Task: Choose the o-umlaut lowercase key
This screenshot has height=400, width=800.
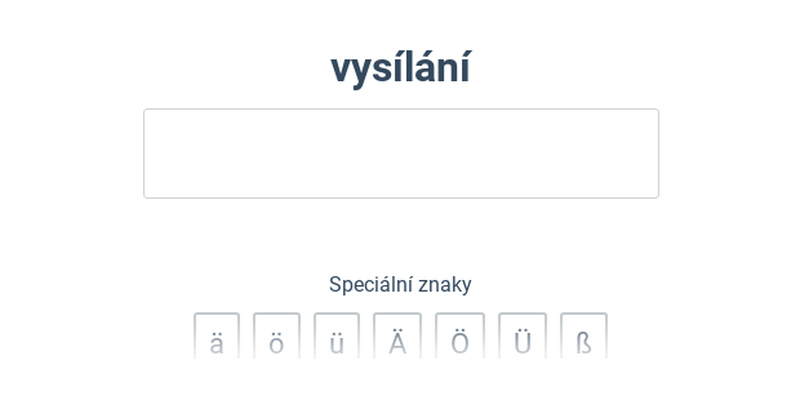Action: [276, 338]
